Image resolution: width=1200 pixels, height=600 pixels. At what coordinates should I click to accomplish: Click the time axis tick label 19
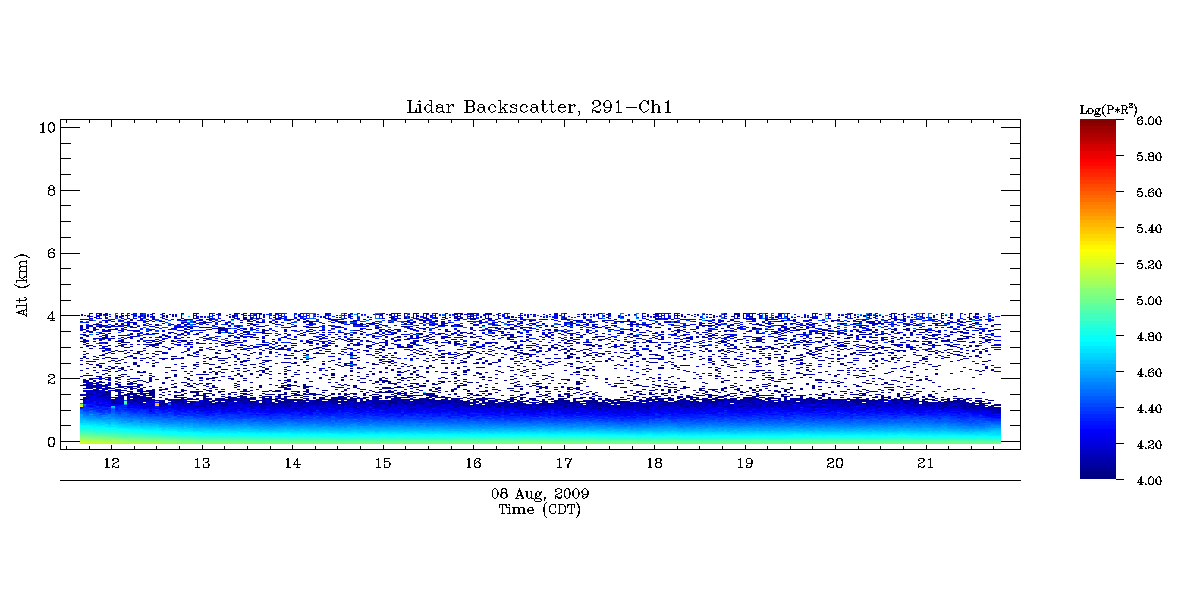point(744,463)
